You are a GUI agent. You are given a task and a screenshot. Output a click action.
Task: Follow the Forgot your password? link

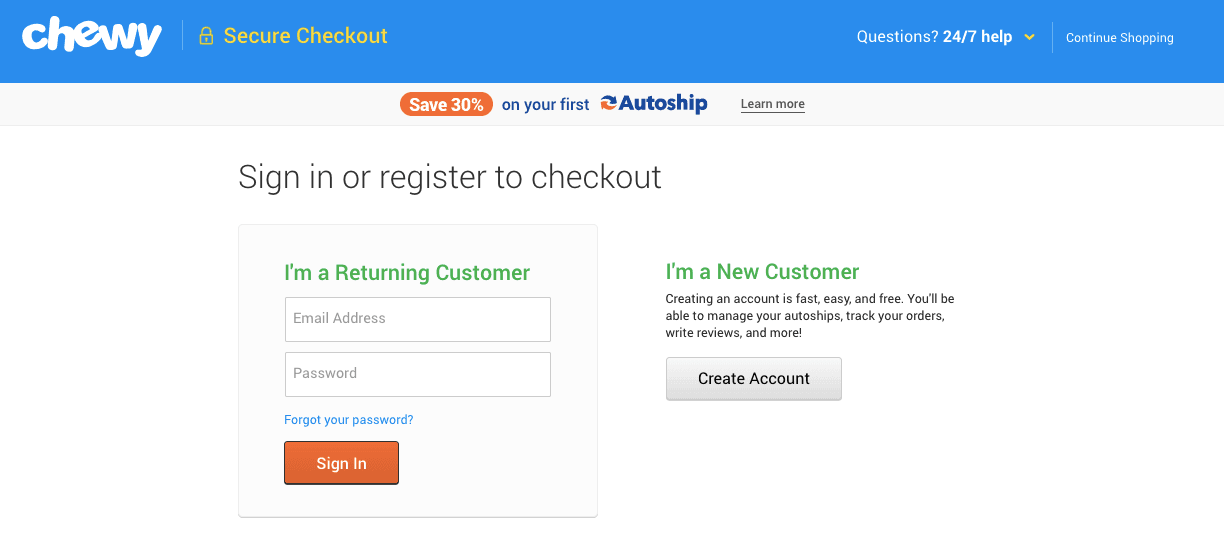pos(349,420)
